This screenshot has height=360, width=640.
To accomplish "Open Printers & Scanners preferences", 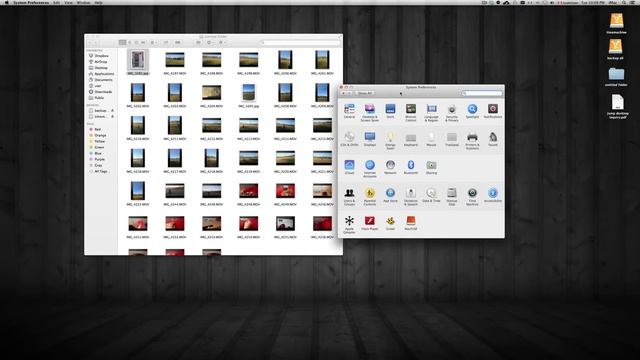I will 472,141.
